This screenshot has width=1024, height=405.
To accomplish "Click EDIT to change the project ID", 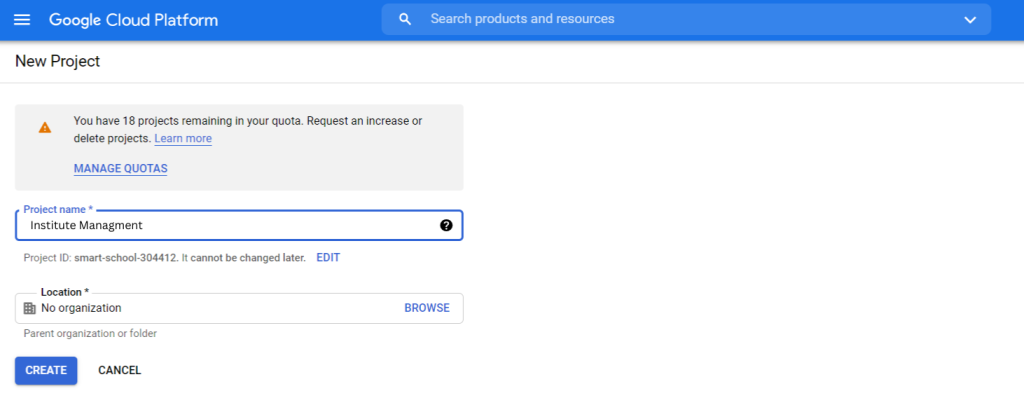I will tap(328, 258).
